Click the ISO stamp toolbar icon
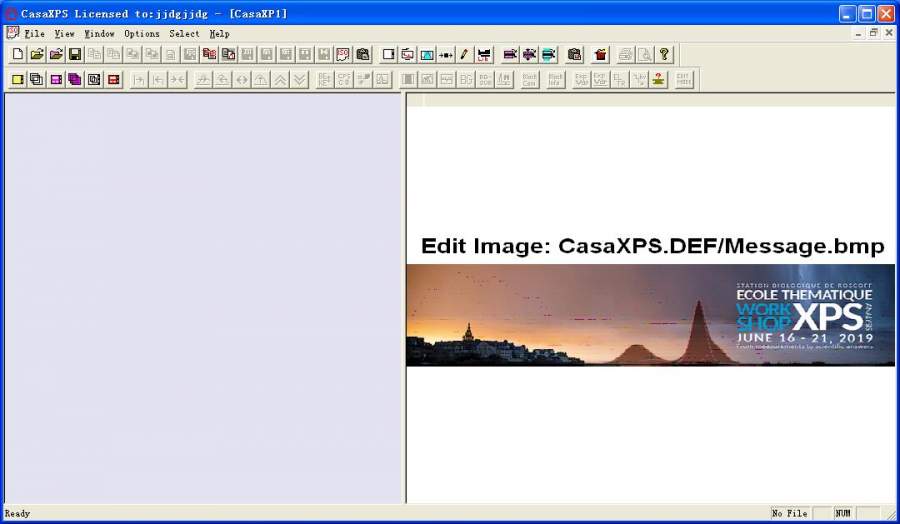The height and width of the screenshot is (524, 900). [343, 55]
